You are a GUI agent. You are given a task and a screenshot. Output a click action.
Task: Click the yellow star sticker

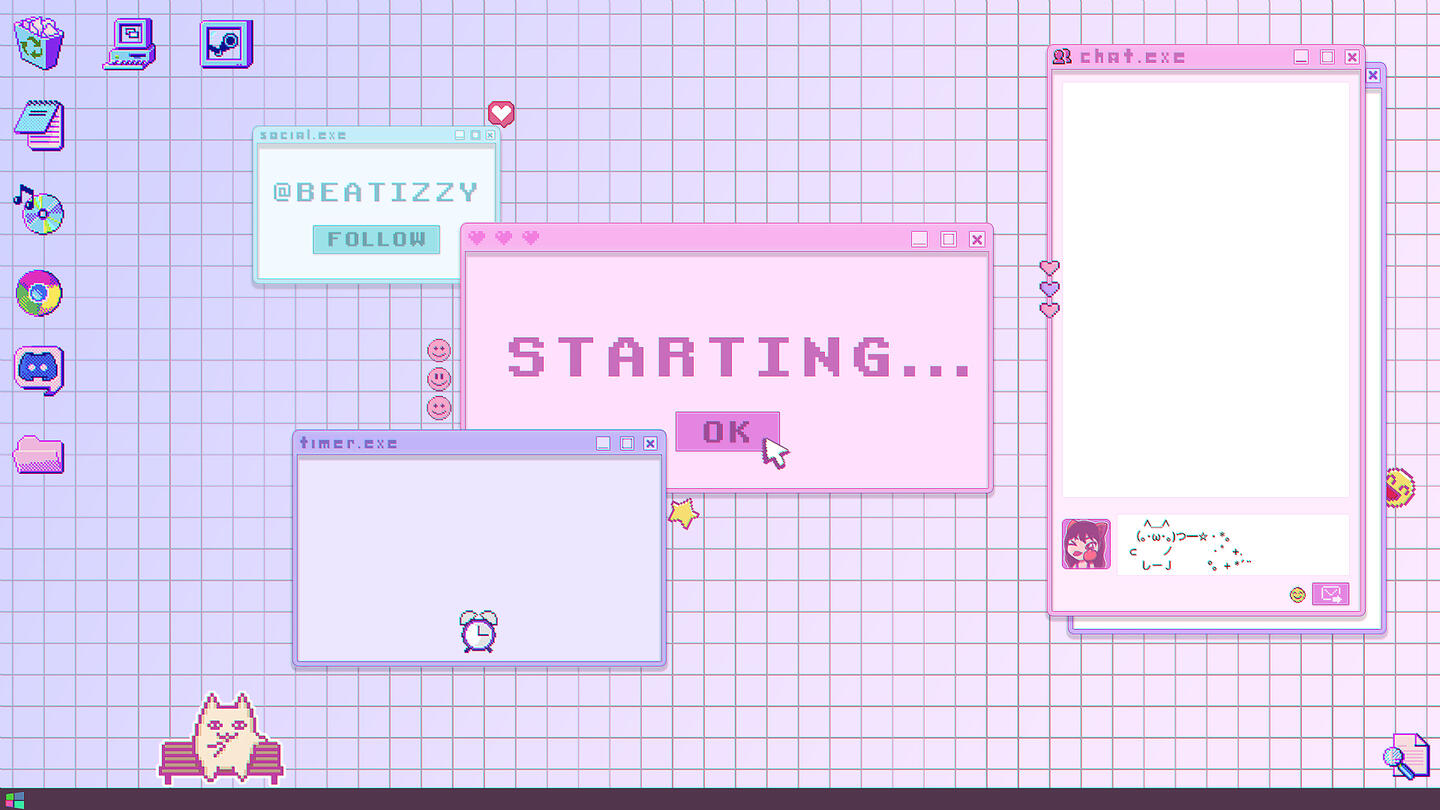(684, 513)
